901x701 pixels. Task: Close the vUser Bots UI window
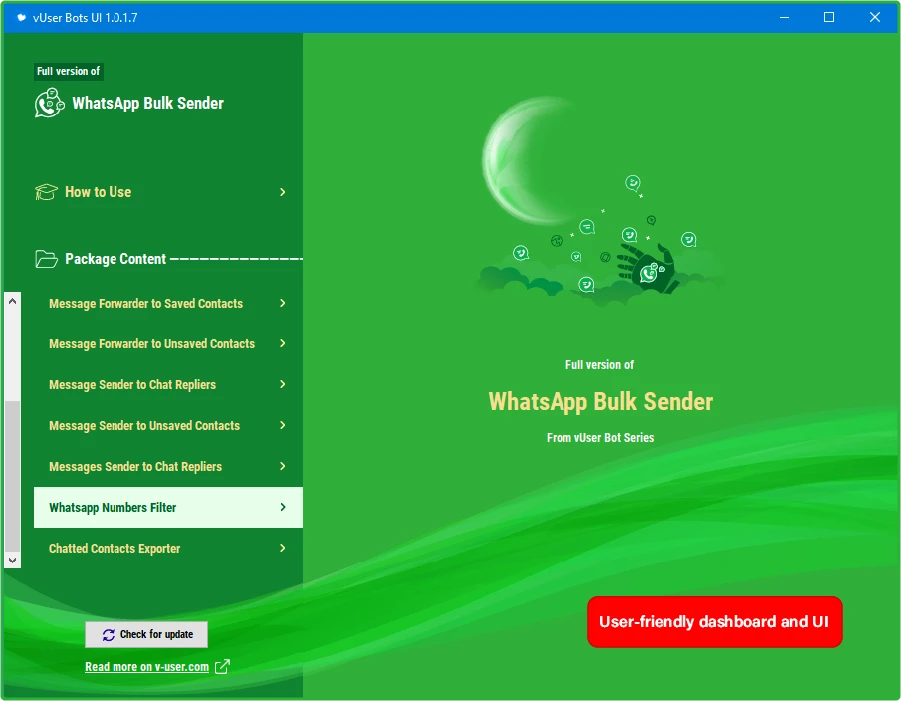tap(875, 17)
